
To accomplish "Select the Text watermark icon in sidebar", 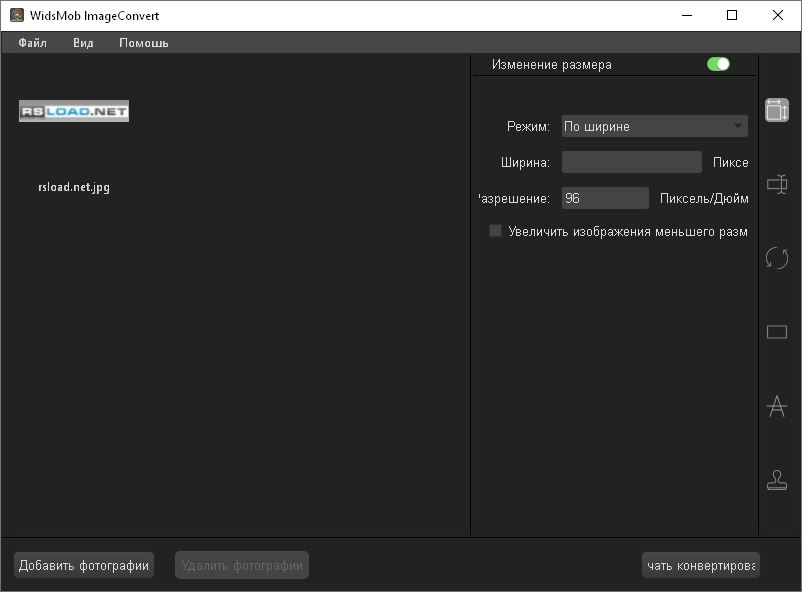I will click(777, 406).
